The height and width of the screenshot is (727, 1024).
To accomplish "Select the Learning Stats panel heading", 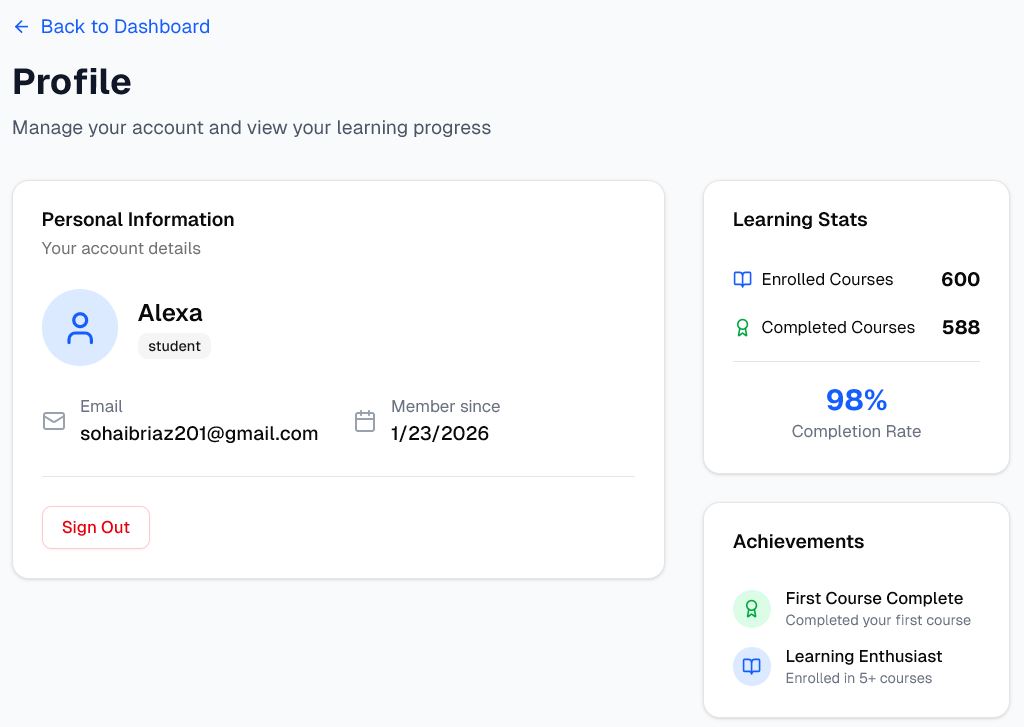I will click(799, 220).
